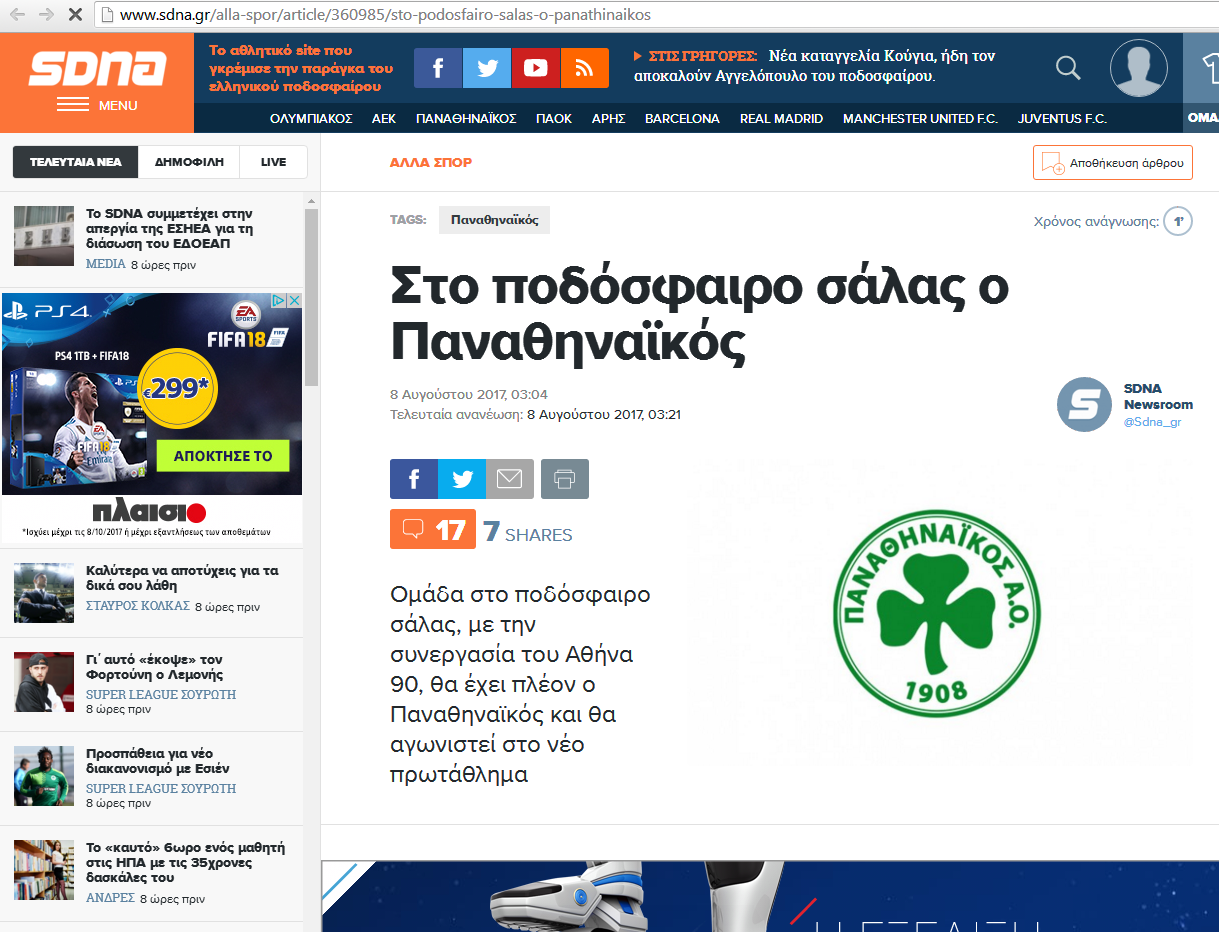1219x932 pixels.
Task: Share the article on Facebook
Action: 414,479
